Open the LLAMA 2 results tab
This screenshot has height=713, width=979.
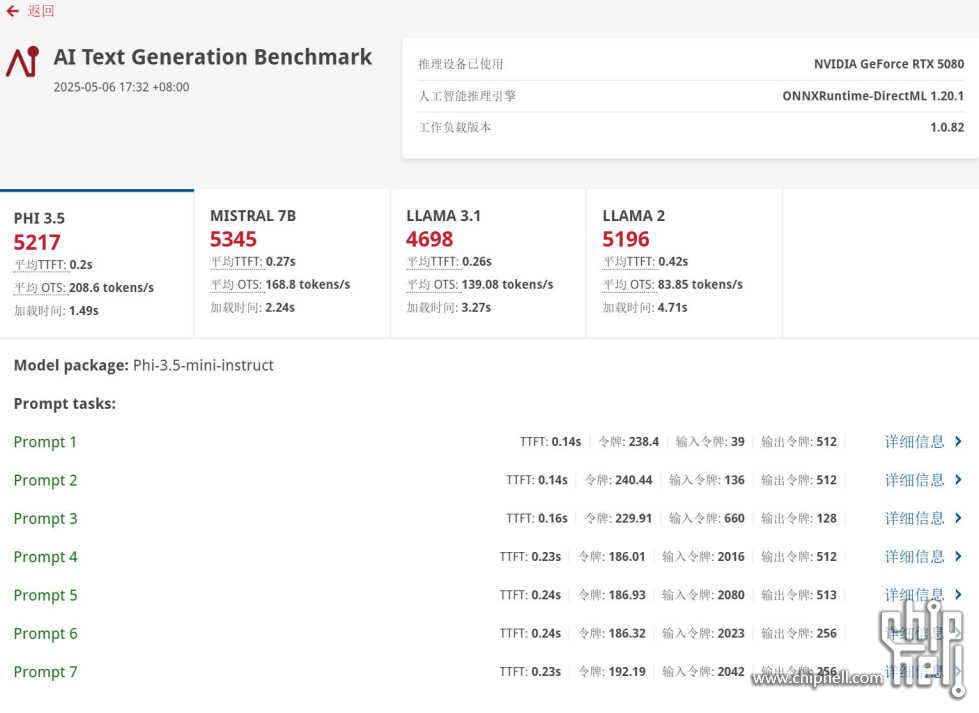click(684, 264)
